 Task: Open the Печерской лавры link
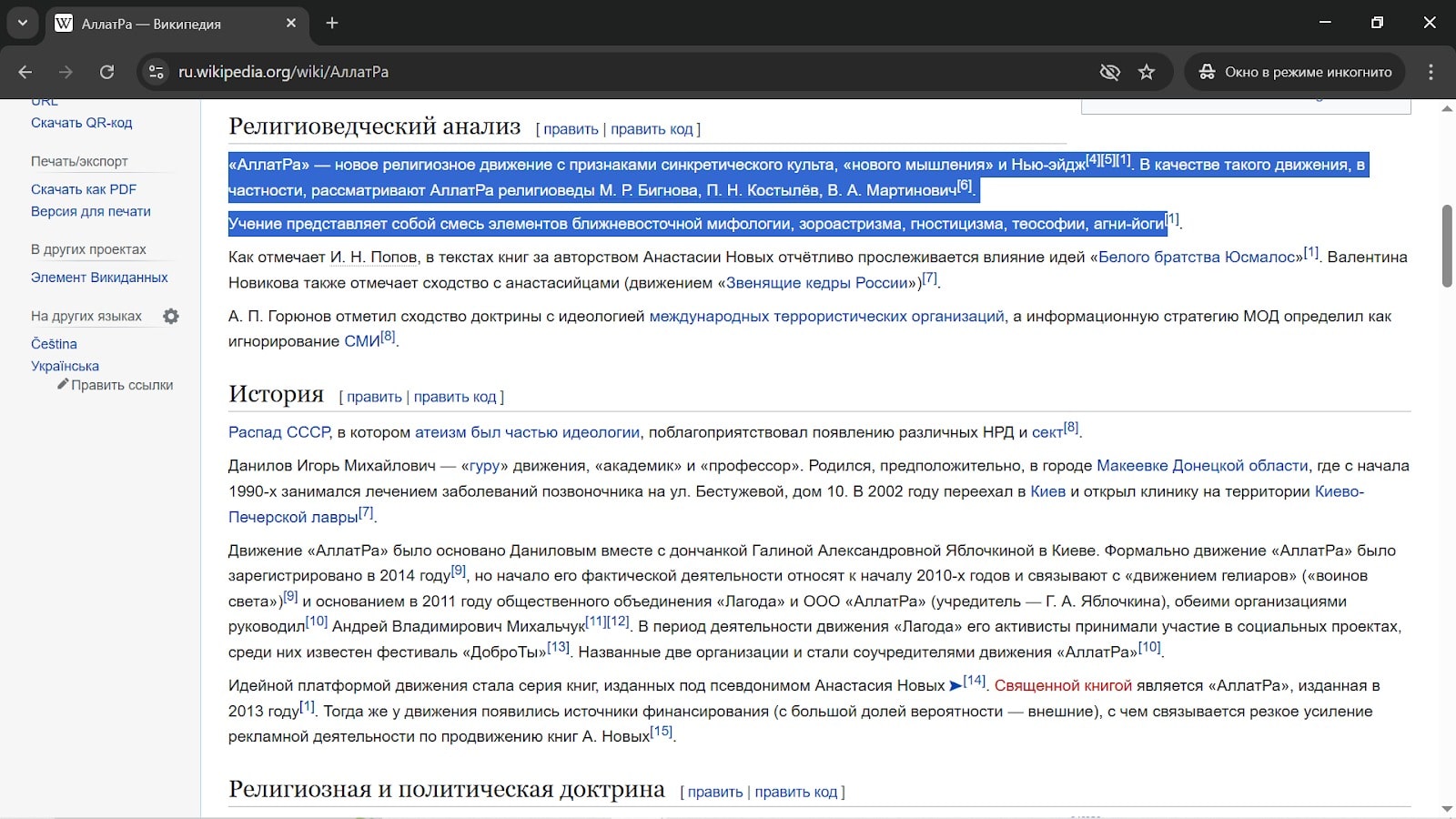tap(293, 517)
